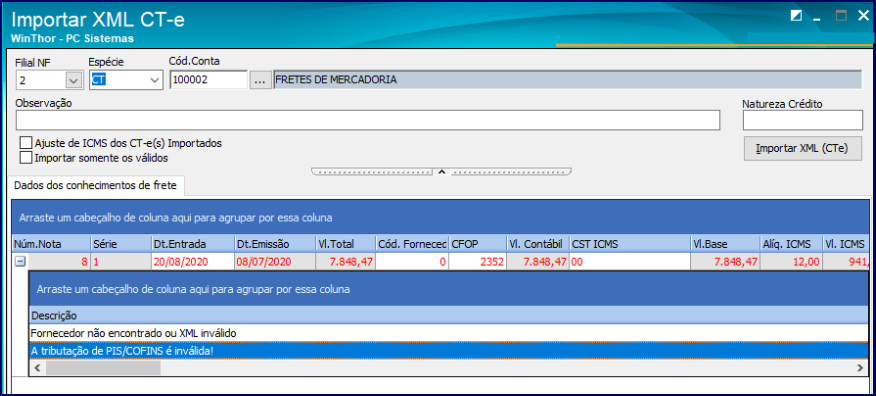
Task: Open the Cód.Conta lookup ellipsis button
Action: [259, 80]
